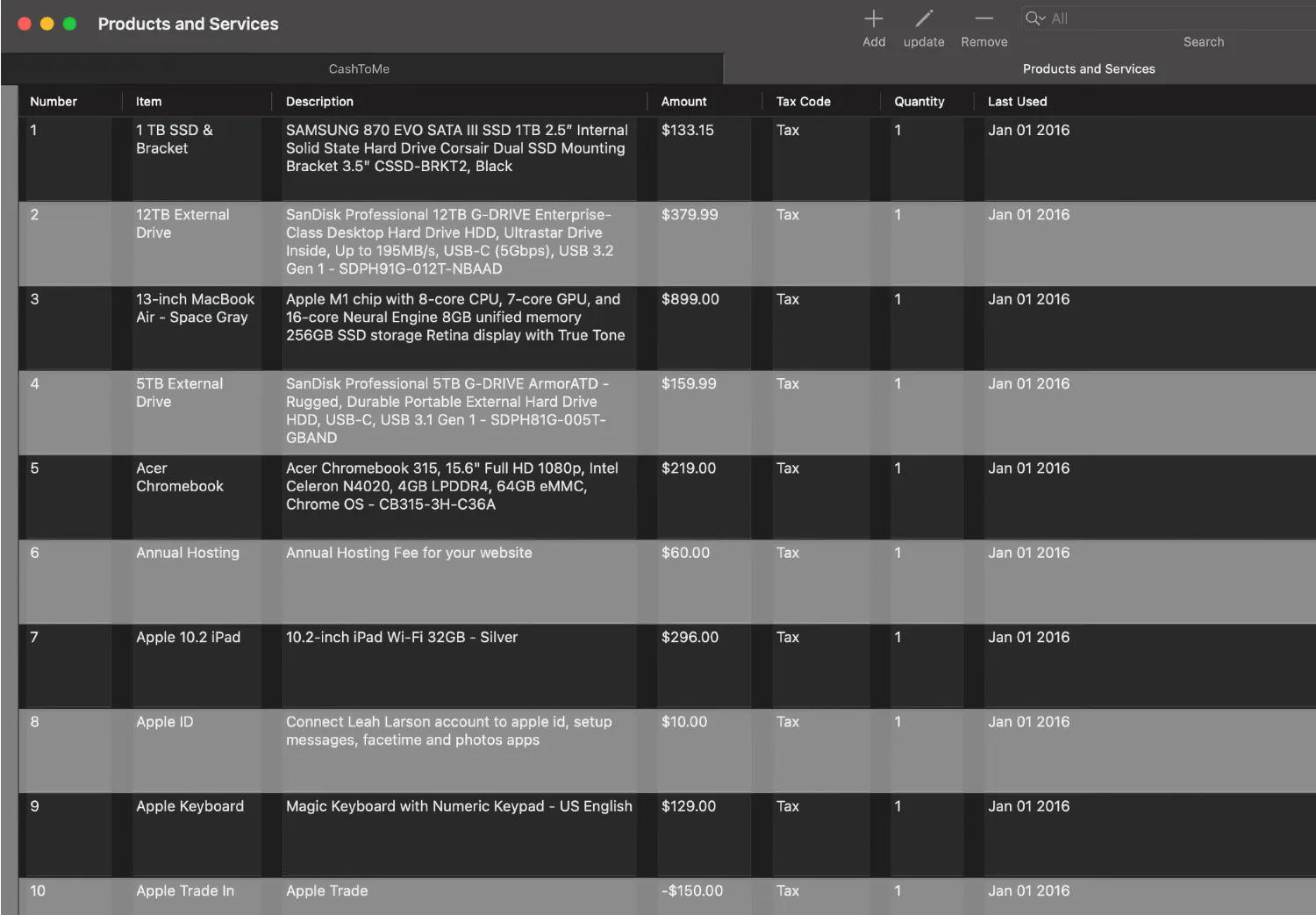Click the Description column header

[x=319, y=102]
